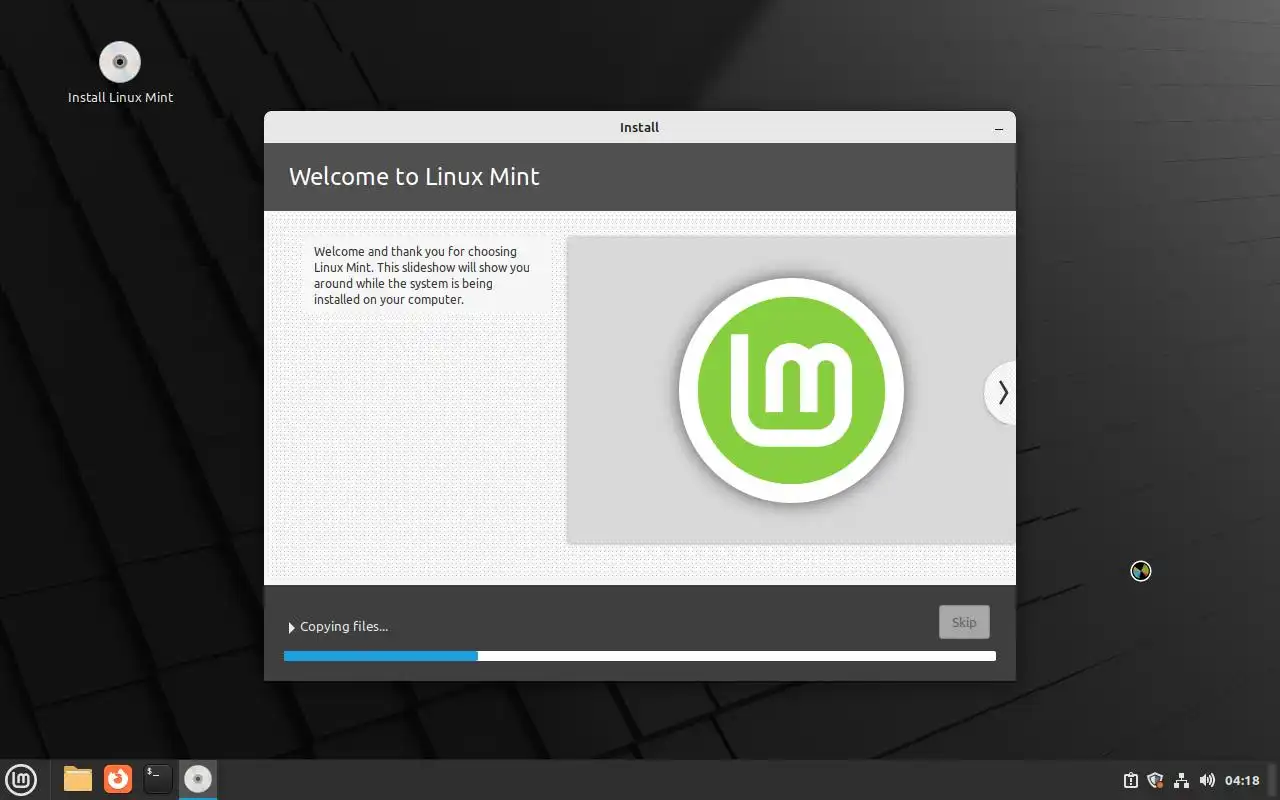Click the Welcome and thank you text
Viewport: 1280px width, 800px height.
pyautogui.click(x=422, y=275)
